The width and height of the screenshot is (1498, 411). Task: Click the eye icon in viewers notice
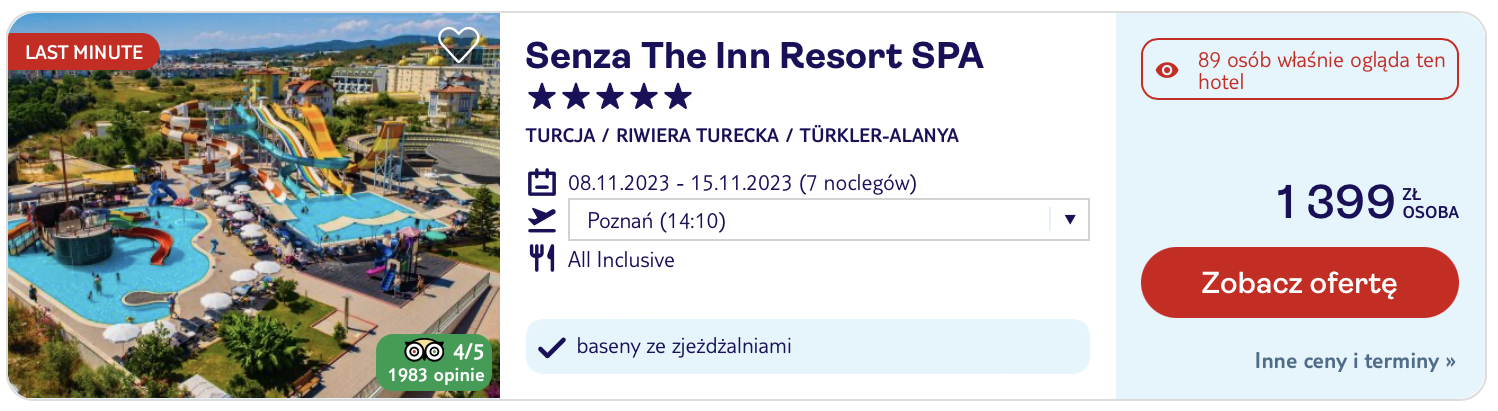[x=1166, y=70]
